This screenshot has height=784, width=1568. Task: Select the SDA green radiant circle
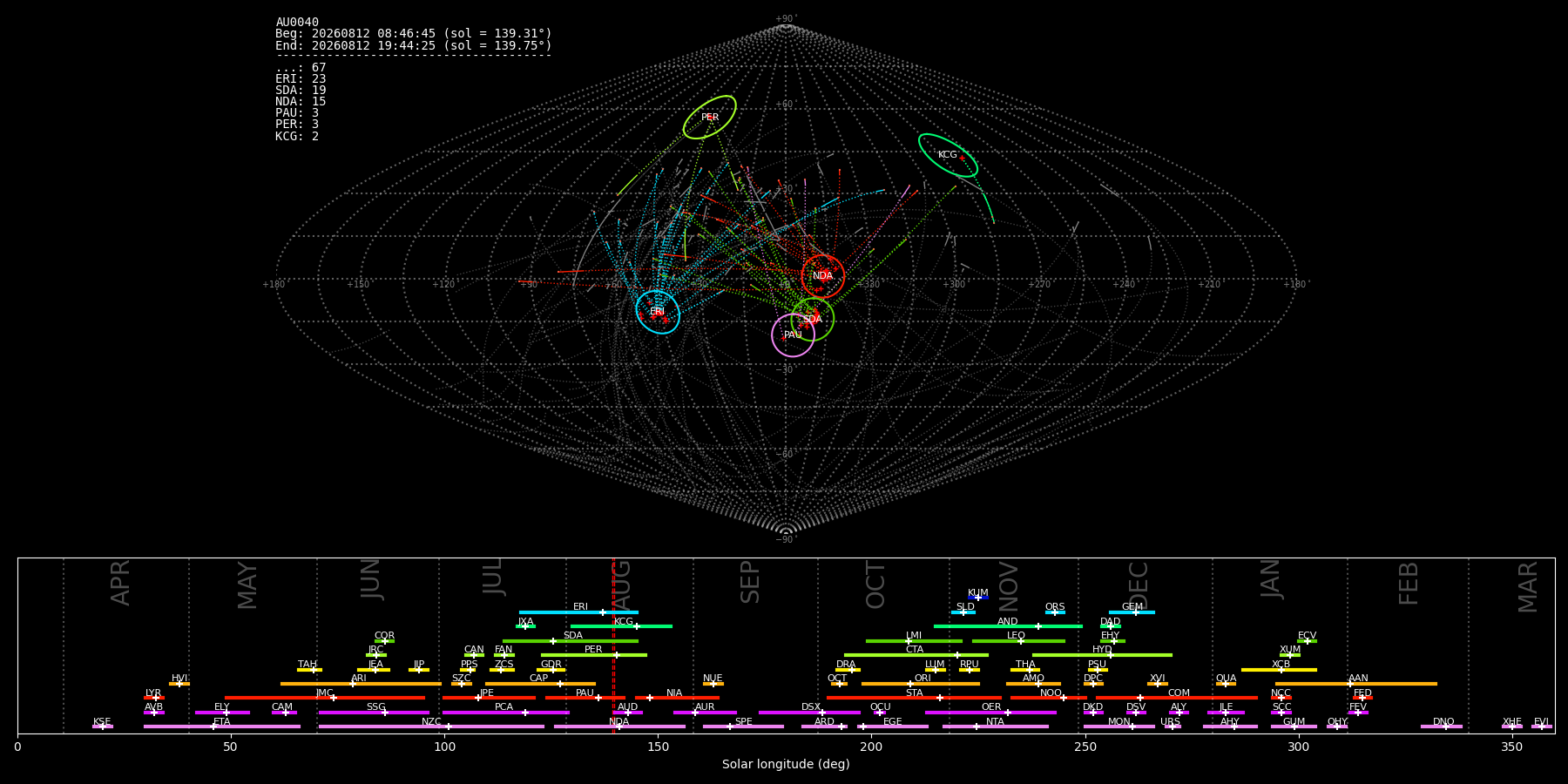(x=813, y=319)
